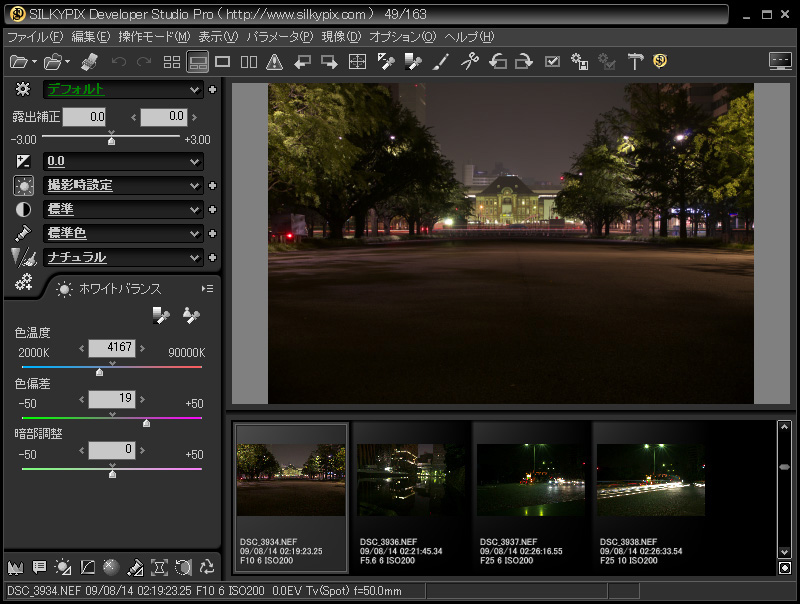Viewport: 800px width, 604px height.
Task: Open the デフォルト taste dropdown
Action: 122,90
